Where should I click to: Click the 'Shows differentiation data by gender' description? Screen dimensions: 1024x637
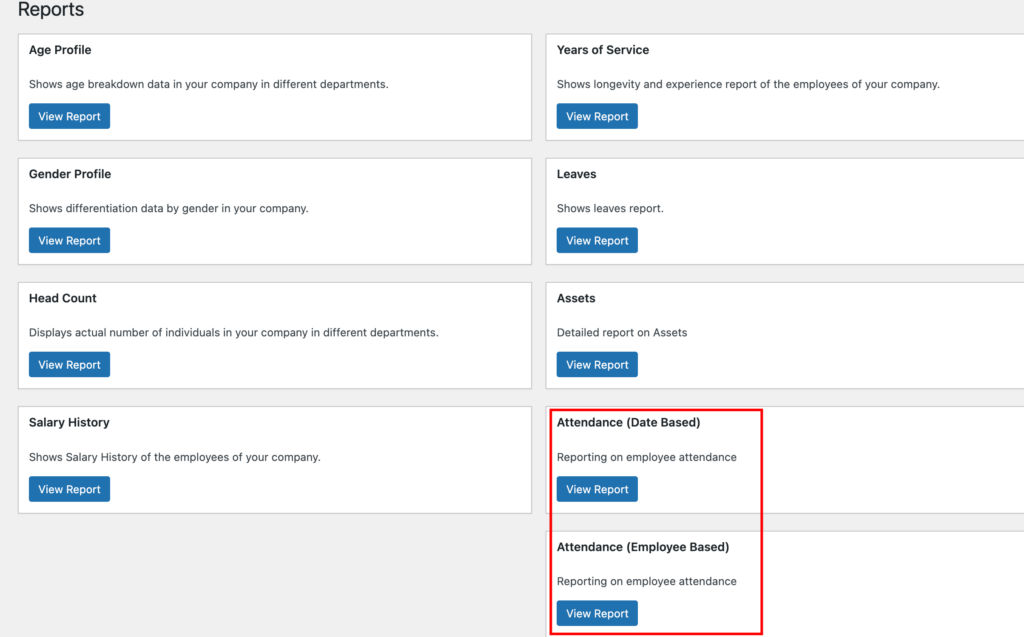point(168,208)
